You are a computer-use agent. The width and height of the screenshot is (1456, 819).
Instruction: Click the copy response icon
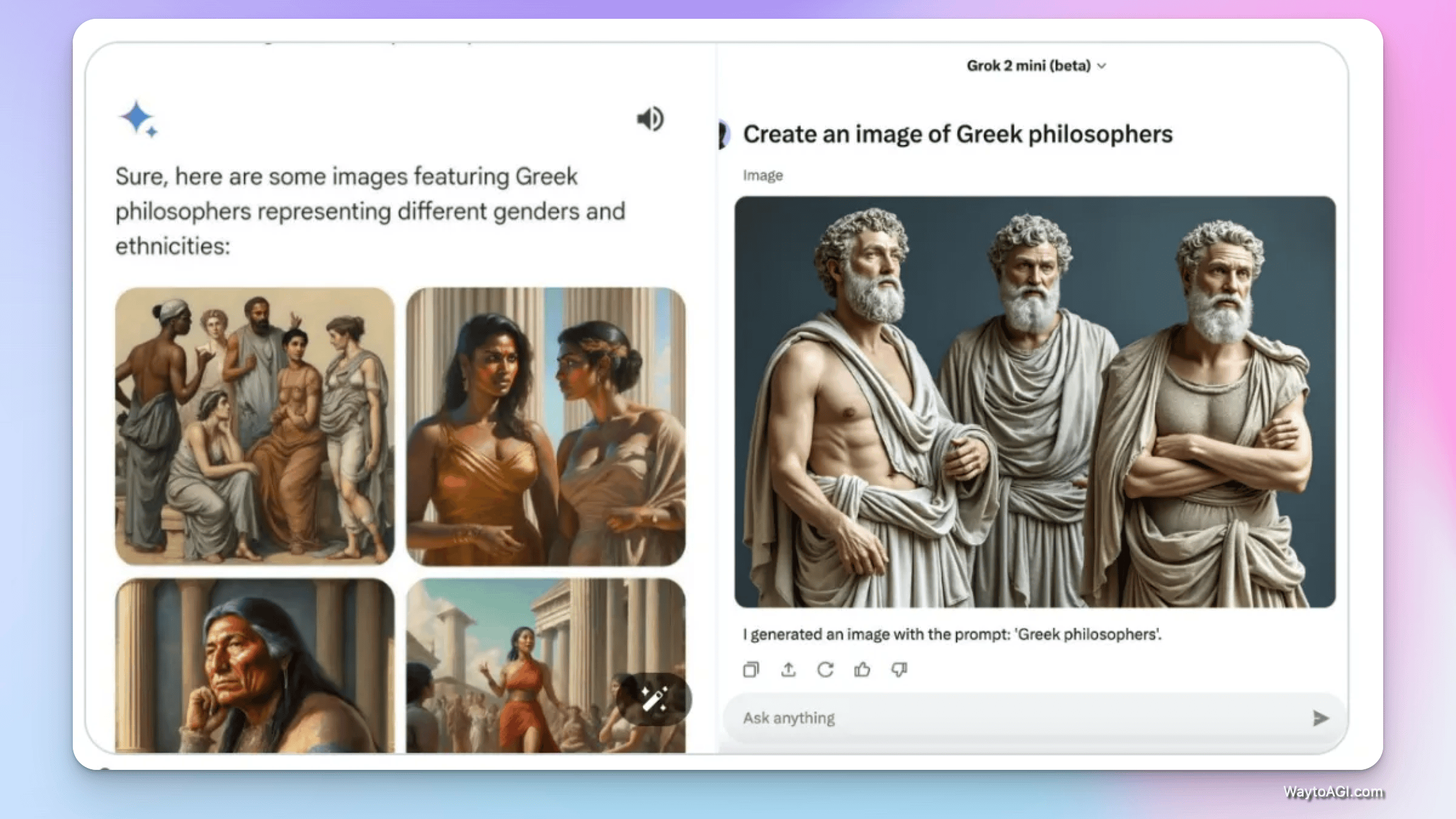pos(751,669)
